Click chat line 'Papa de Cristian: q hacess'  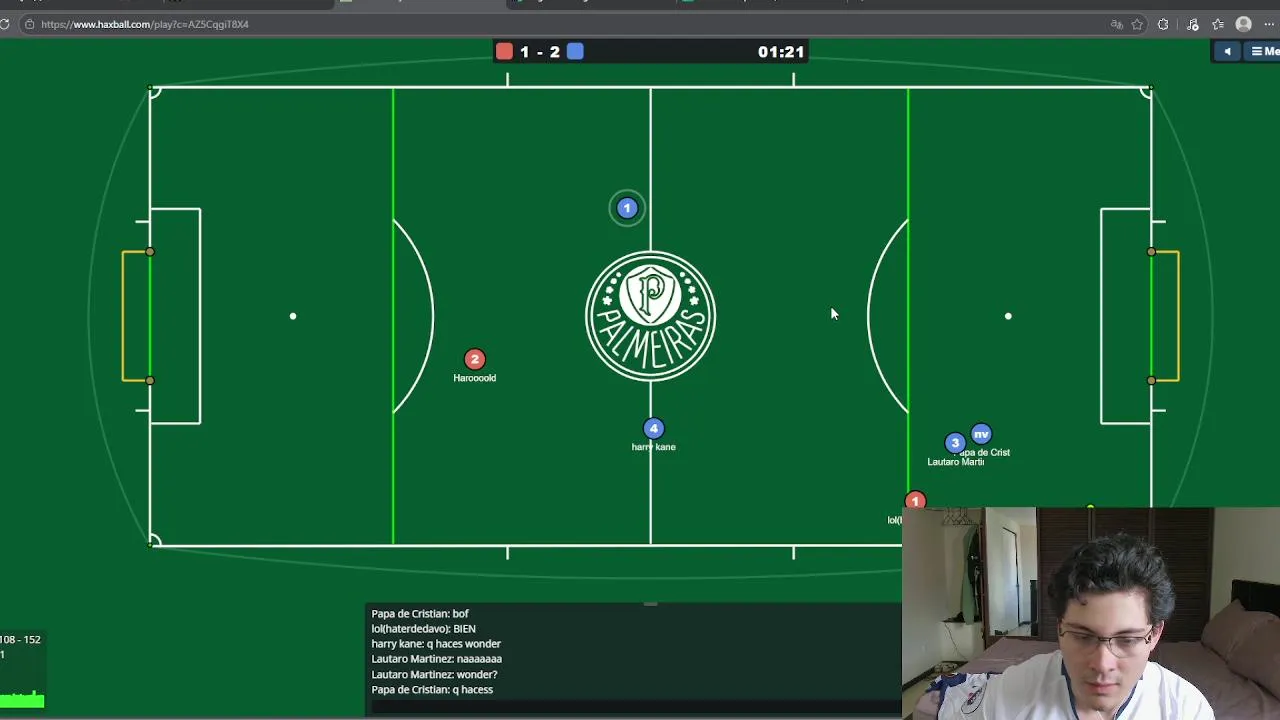(x=432, y=689)
